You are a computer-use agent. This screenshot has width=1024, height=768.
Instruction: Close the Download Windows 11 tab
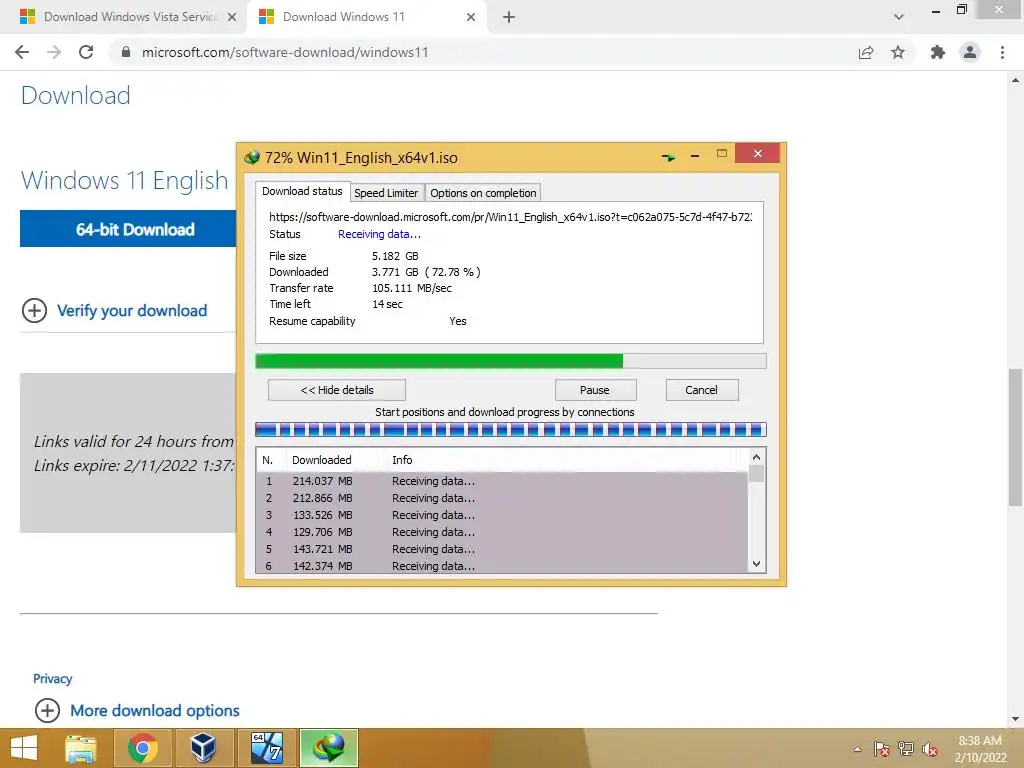click(x=471, y=17)
